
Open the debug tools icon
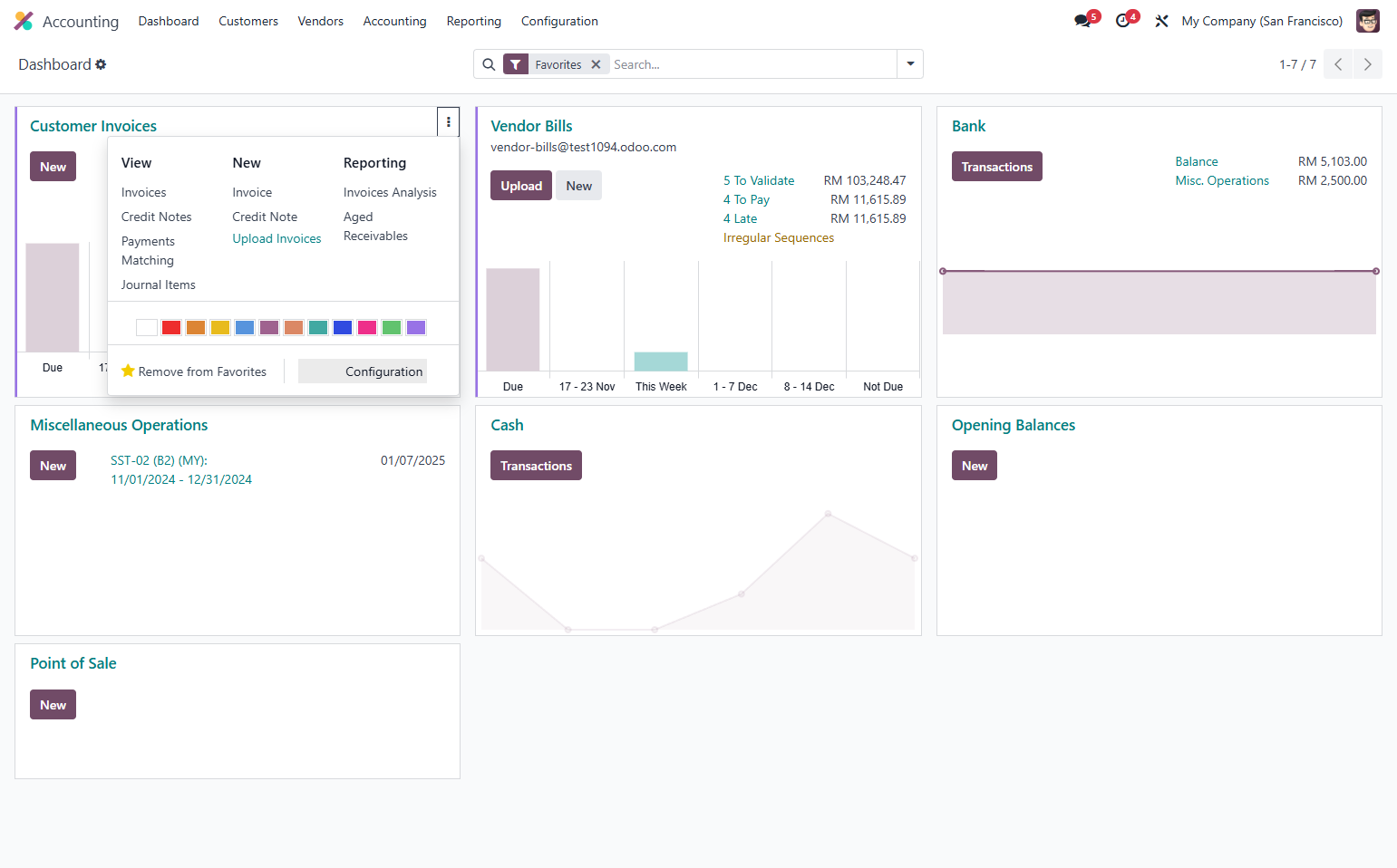[1161, 21]
